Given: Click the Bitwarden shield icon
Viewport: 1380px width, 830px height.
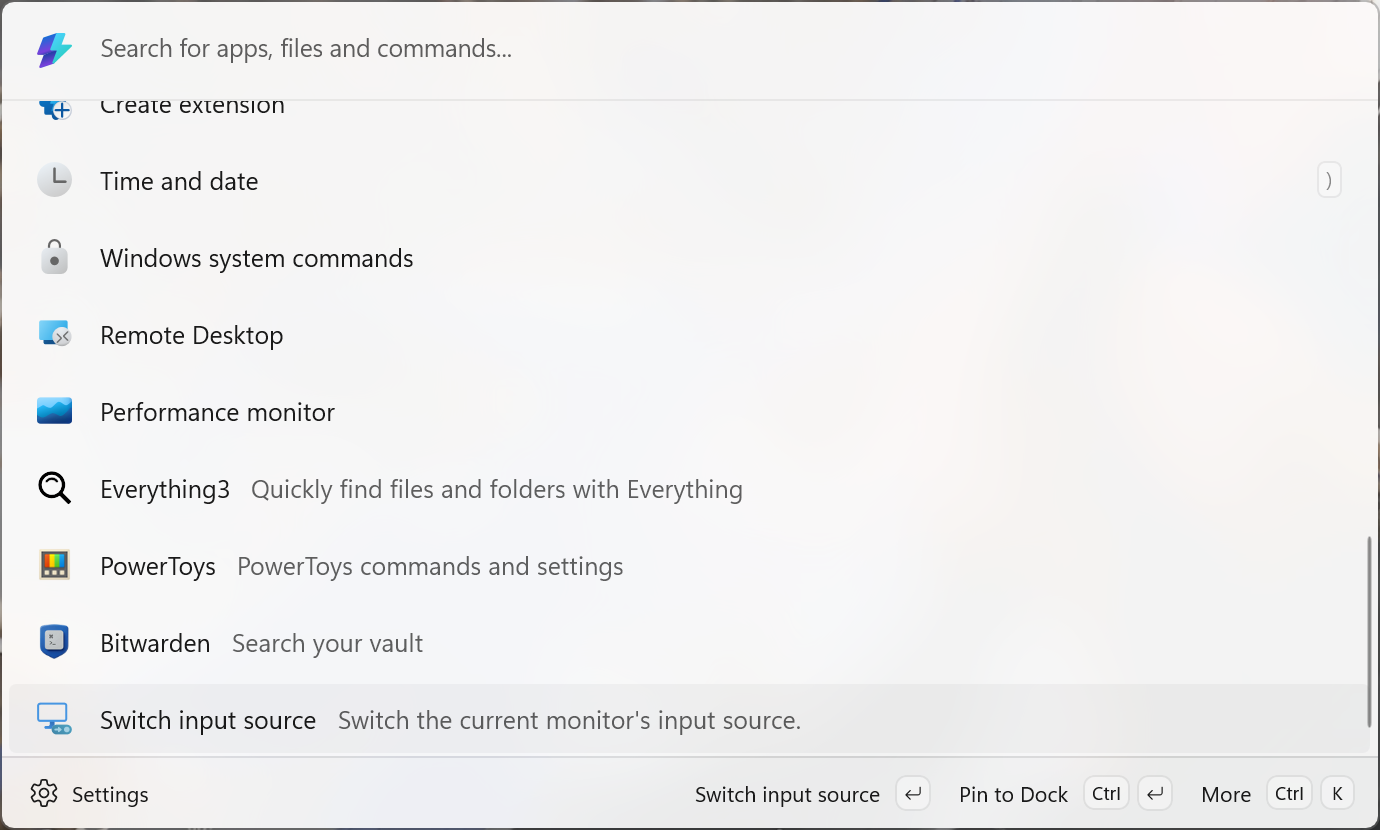Looking at the screenshot, I should pyautogui.click(x=54, y=641).
